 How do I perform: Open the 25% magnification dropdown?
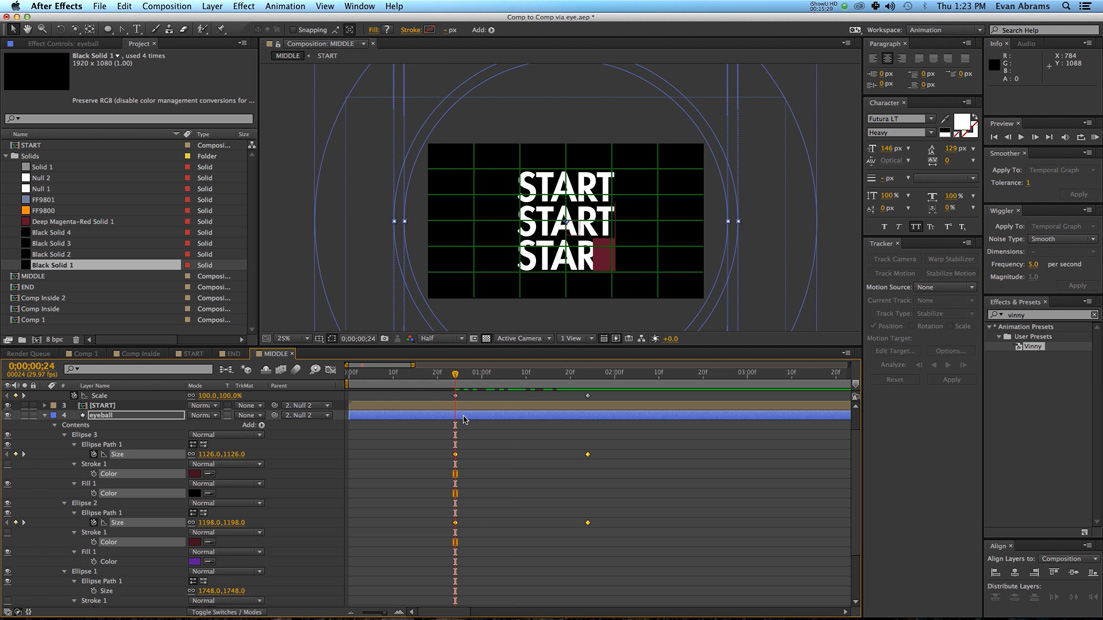click(293, 339)
